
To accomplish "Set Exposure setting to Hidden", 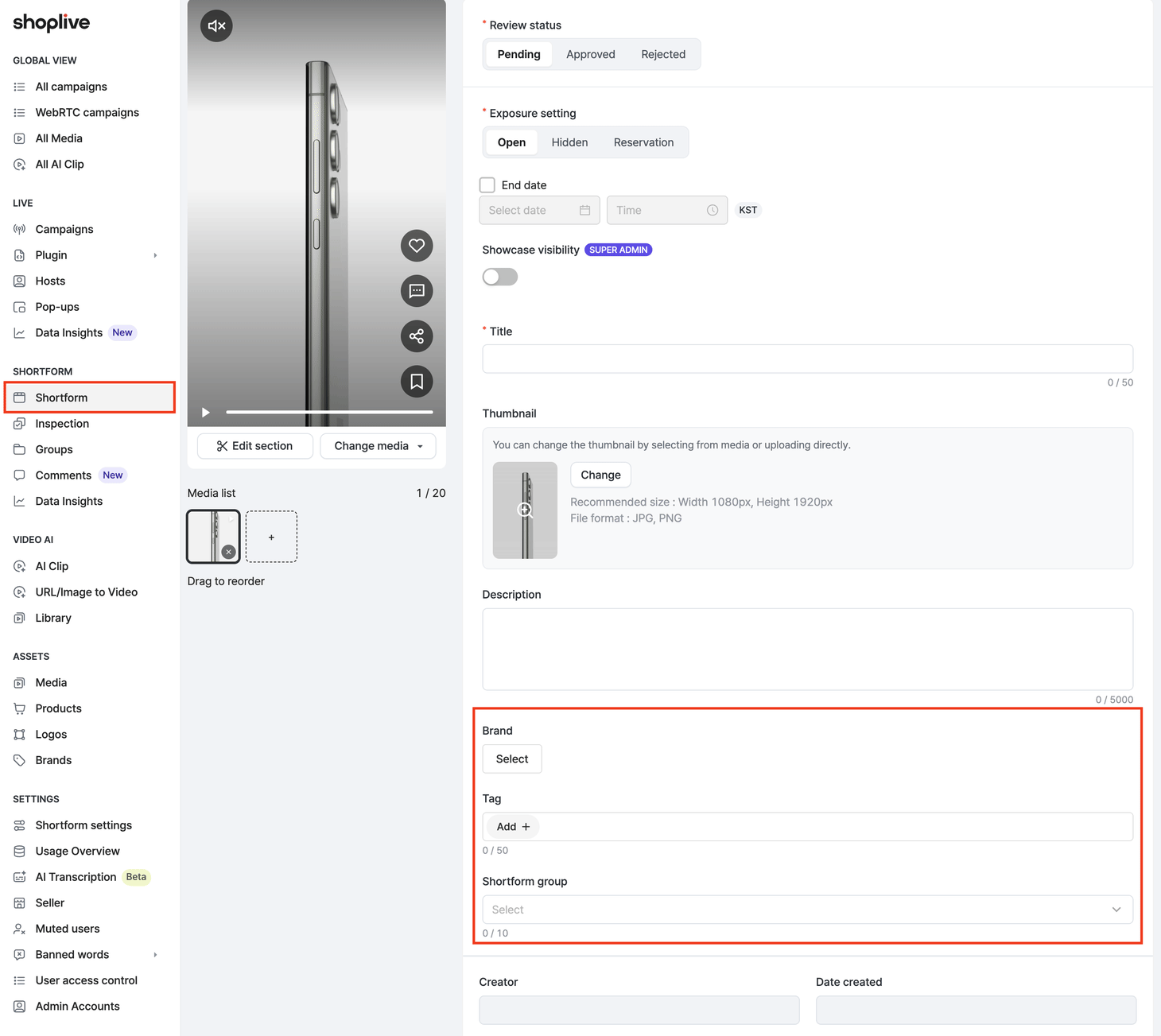I will [x=570, y=142].
